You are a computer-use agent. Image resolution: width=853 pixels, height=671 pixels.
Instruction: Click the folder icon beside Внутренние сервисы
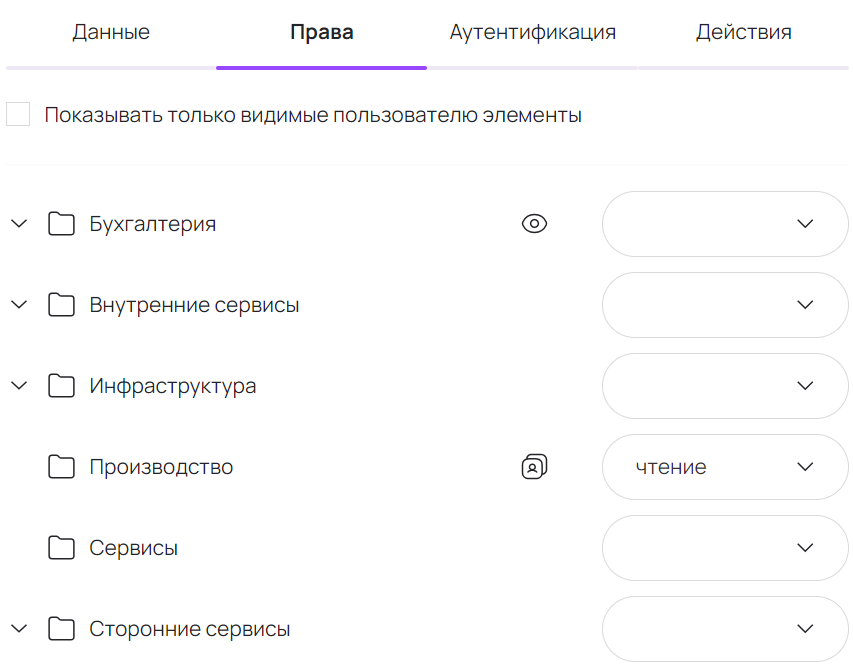tap(61, 304)
